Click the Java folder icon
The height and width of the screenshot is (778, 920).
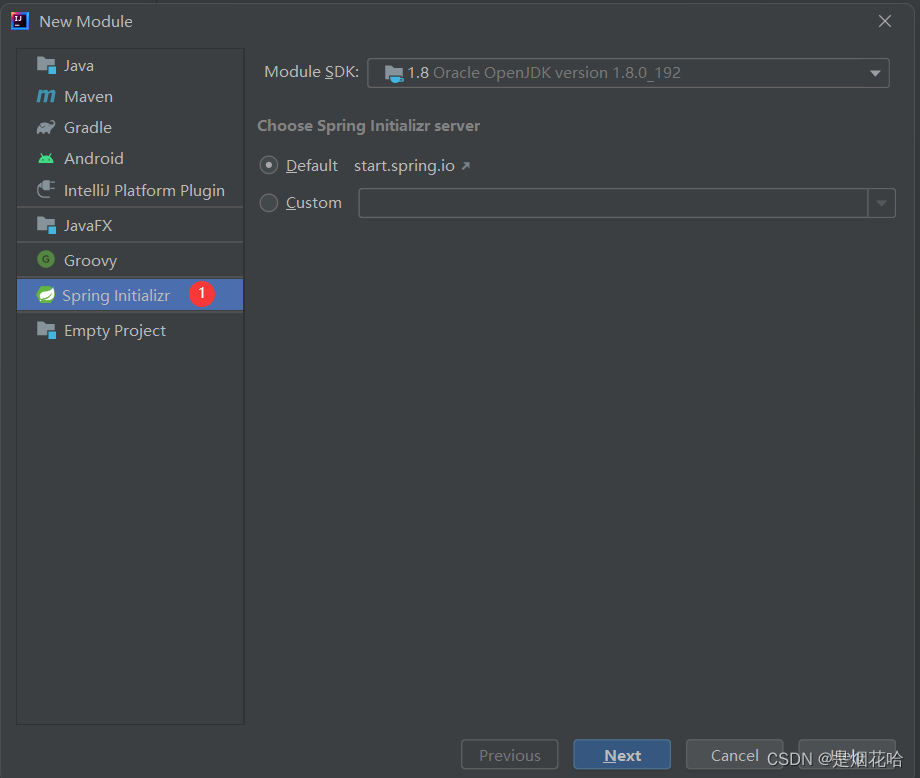46,65
